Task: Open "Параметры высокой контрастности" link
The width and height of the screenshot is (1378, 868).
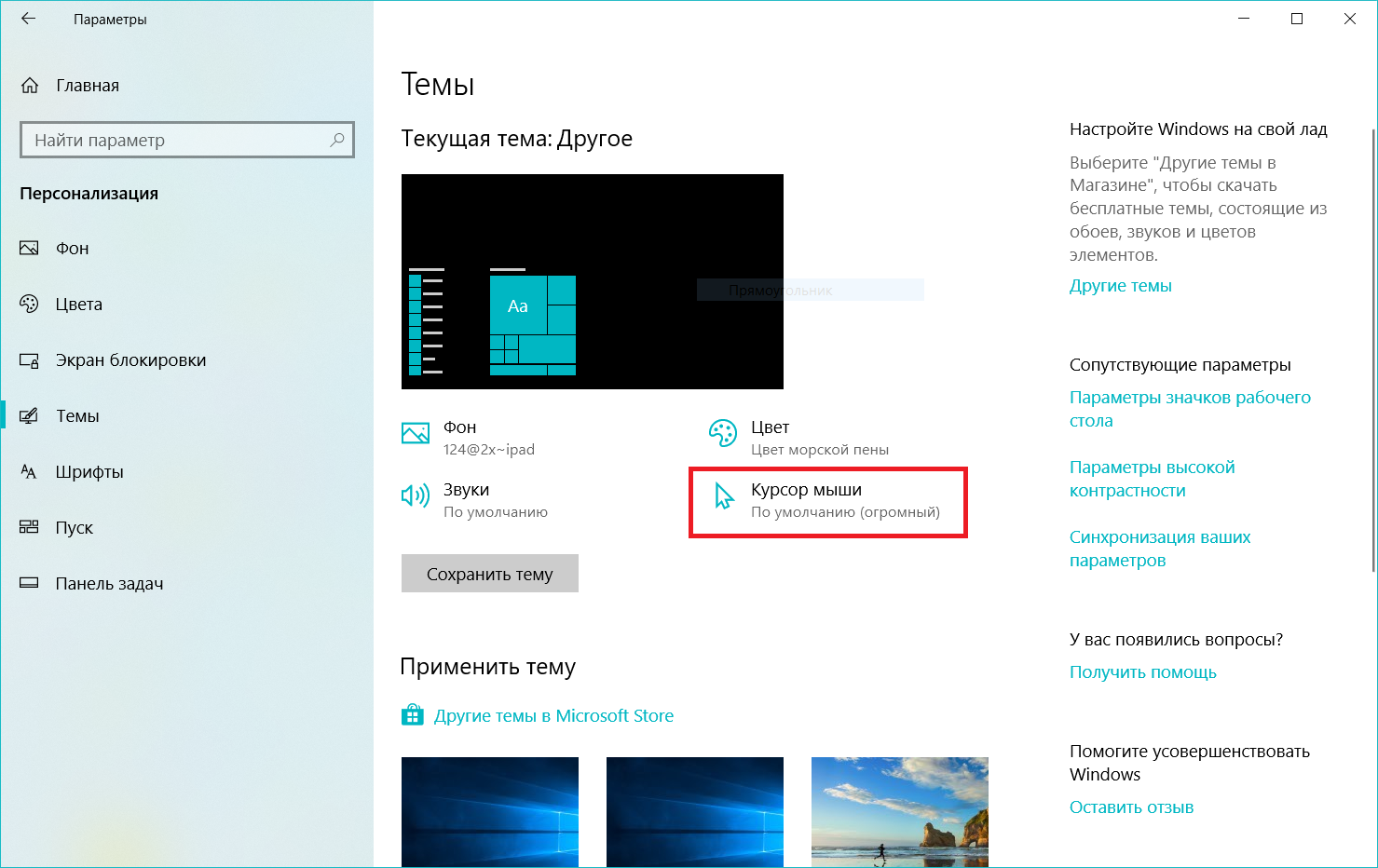Action: point(1152,478)
